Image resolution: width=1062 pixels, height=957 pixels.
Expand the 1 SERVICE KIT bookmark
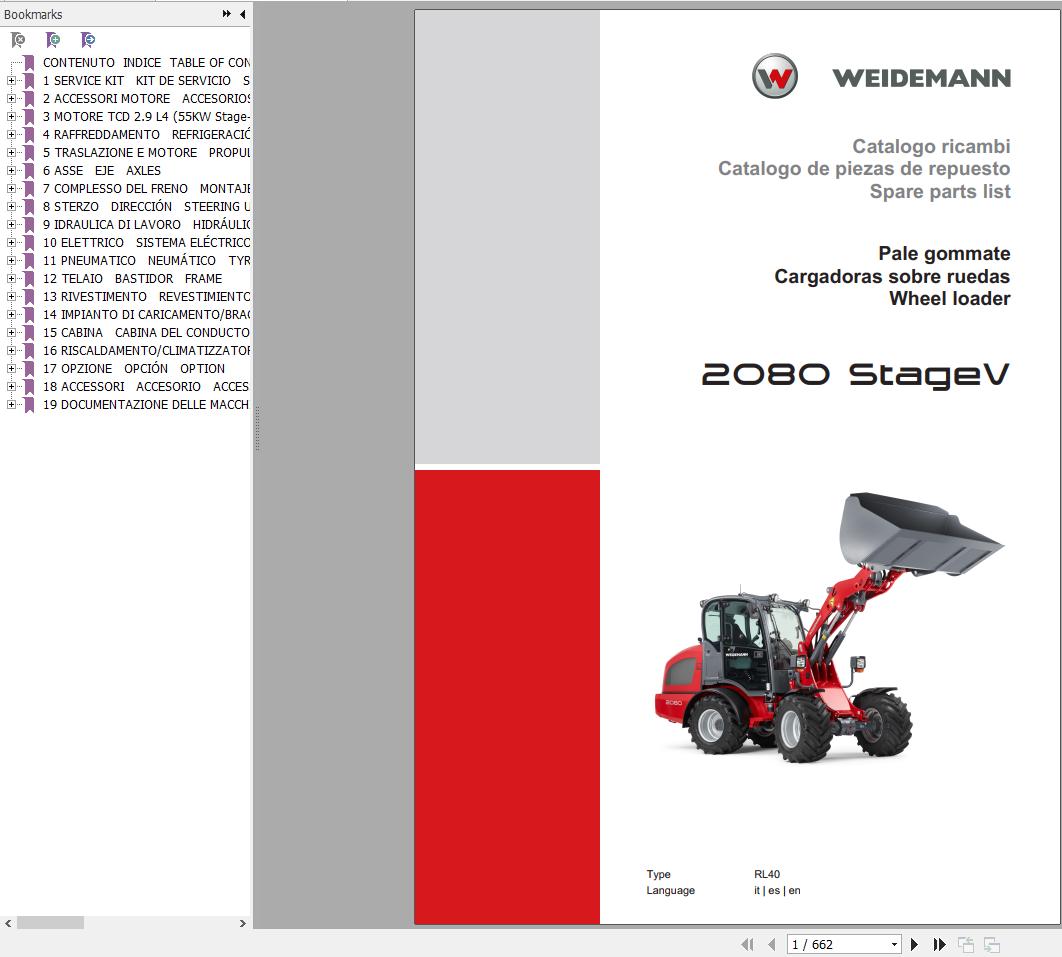pyautogui.click(x=11, y=81)
